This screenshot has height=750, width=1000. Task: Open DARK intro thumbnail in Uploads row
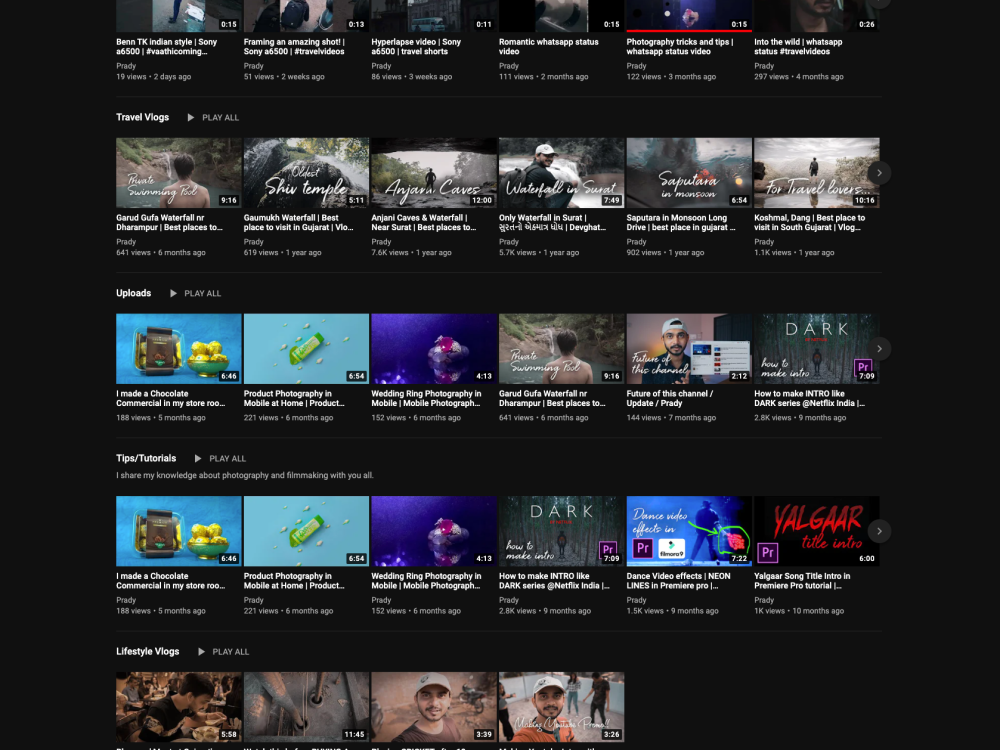(x=816, y=349)
